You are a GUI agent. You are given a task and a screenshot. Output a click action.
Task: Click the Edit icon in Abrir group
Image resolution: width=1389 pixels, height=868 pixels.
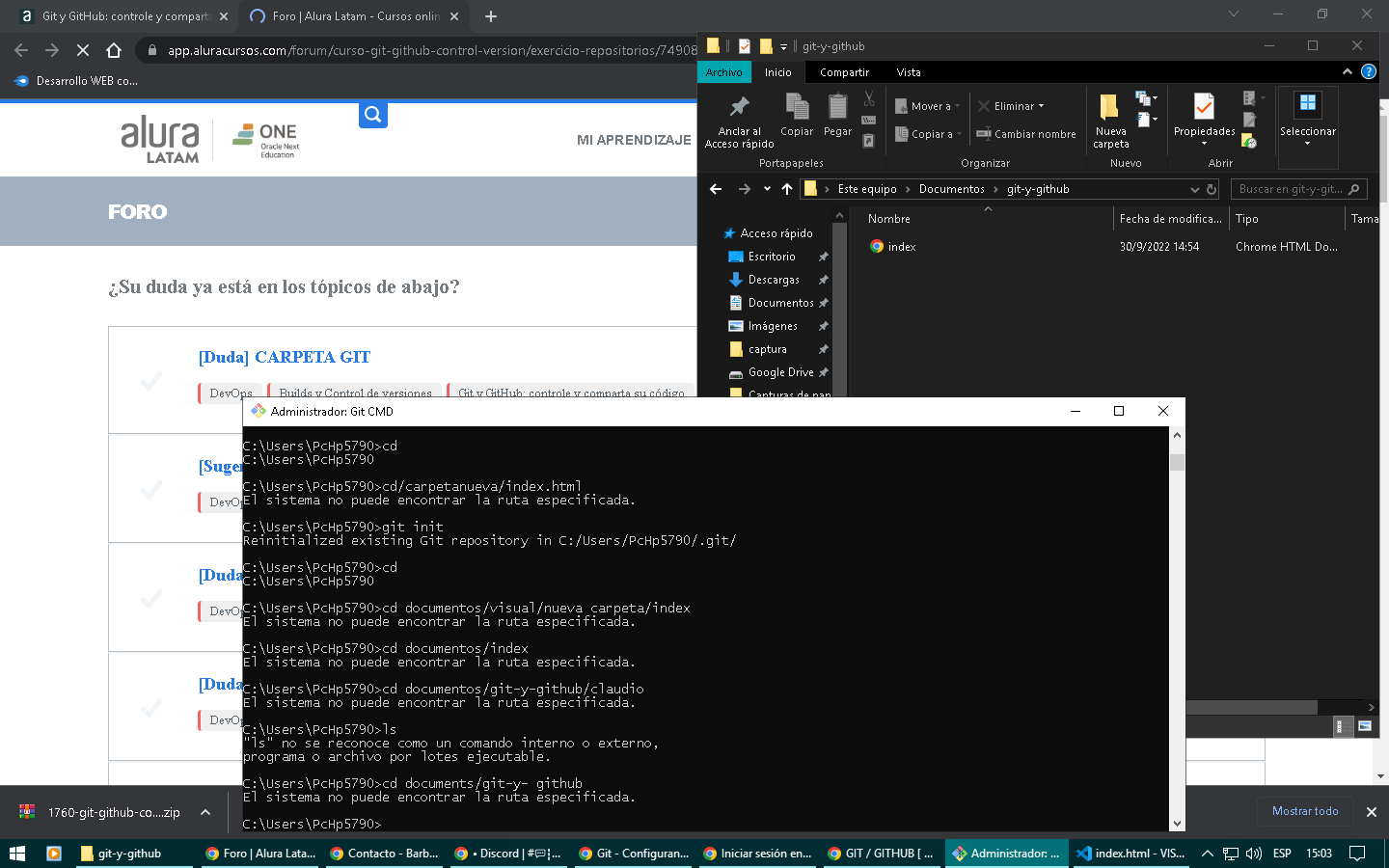pos(1249,120)
